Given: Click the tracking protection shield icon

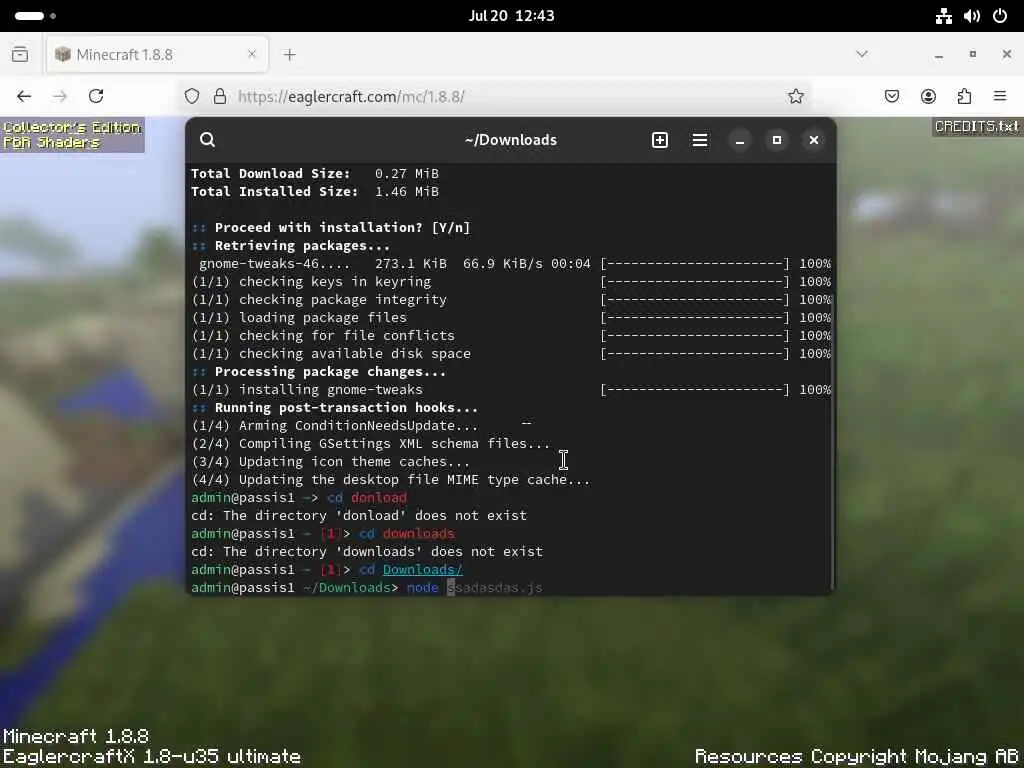Looking at the screenshot, I should click(191, 97).
